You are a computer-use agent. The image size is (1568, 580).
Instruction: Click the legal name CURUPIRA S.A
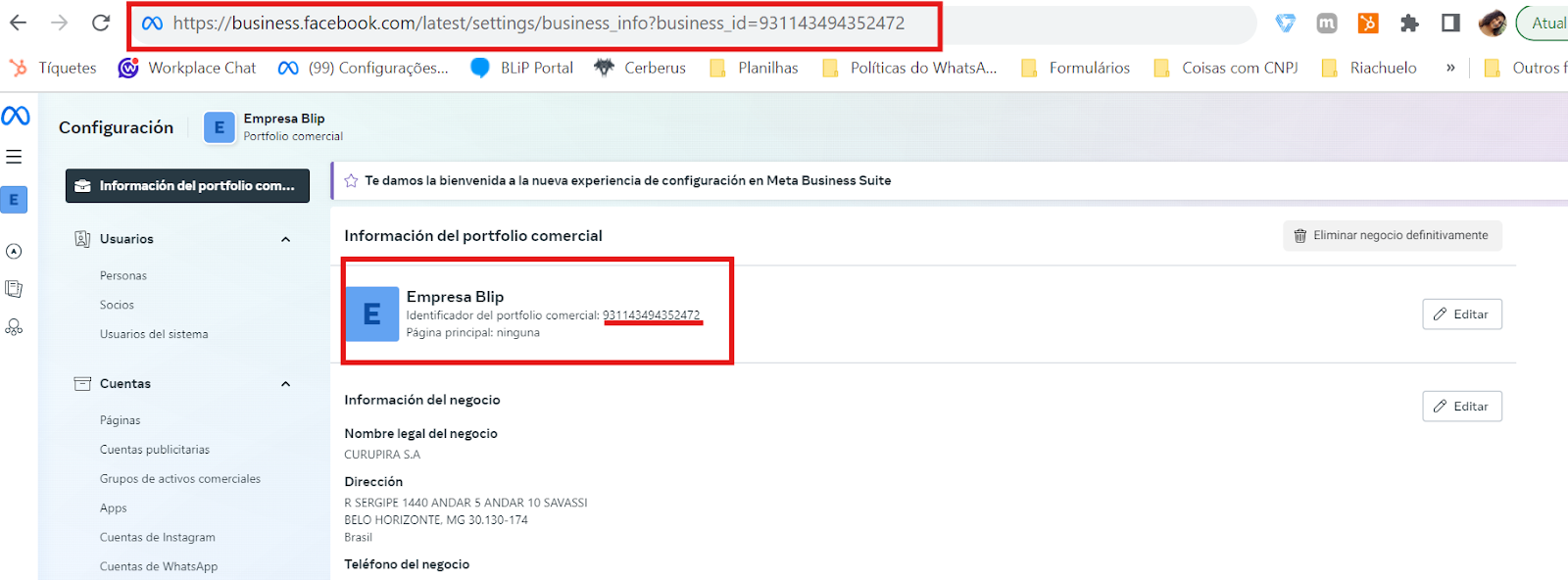point(382,455)
